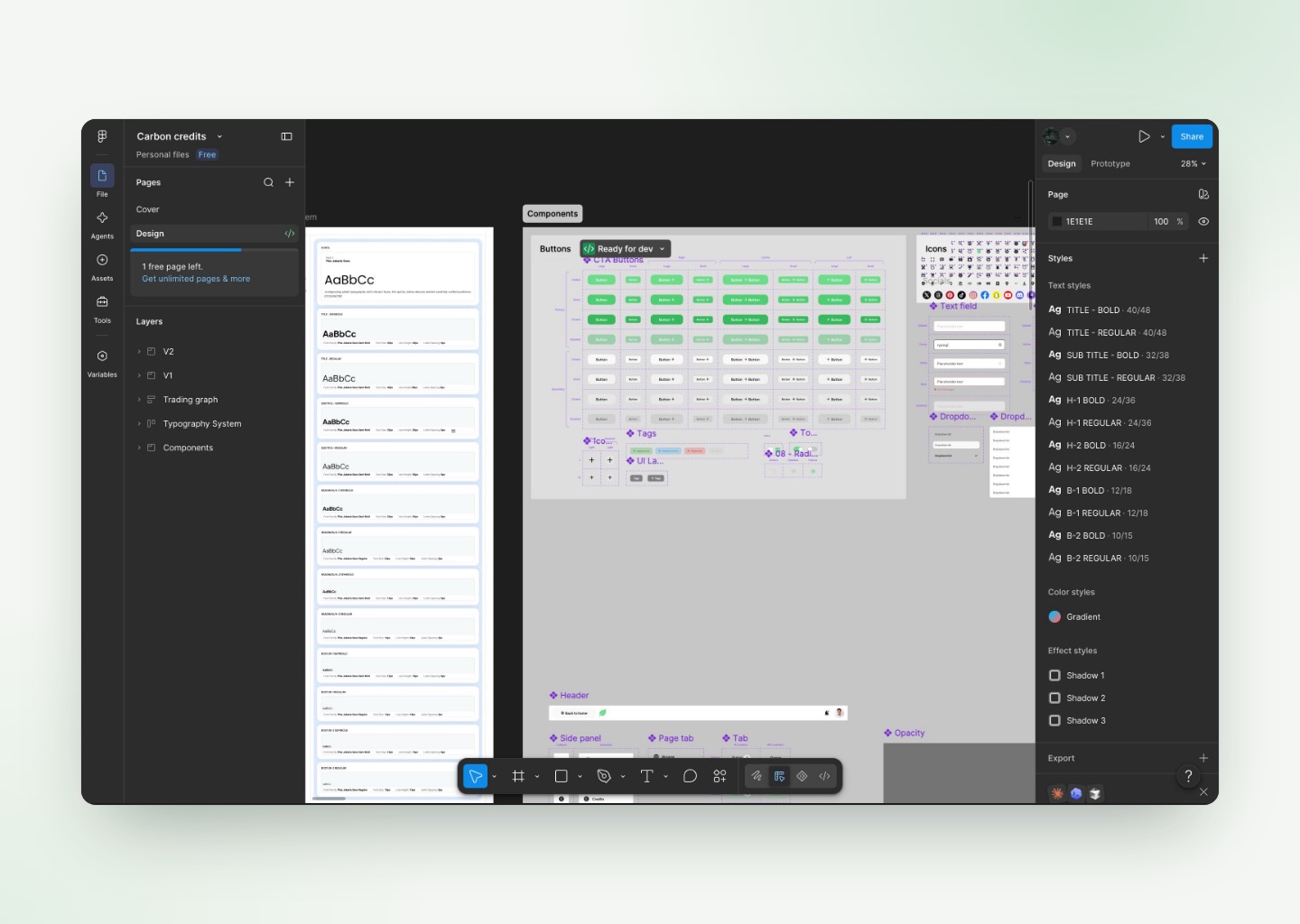This screenshot has height=924, width=1300.
Task: Switch to the Prototype tab
Action: click(x=1110, y=164)
